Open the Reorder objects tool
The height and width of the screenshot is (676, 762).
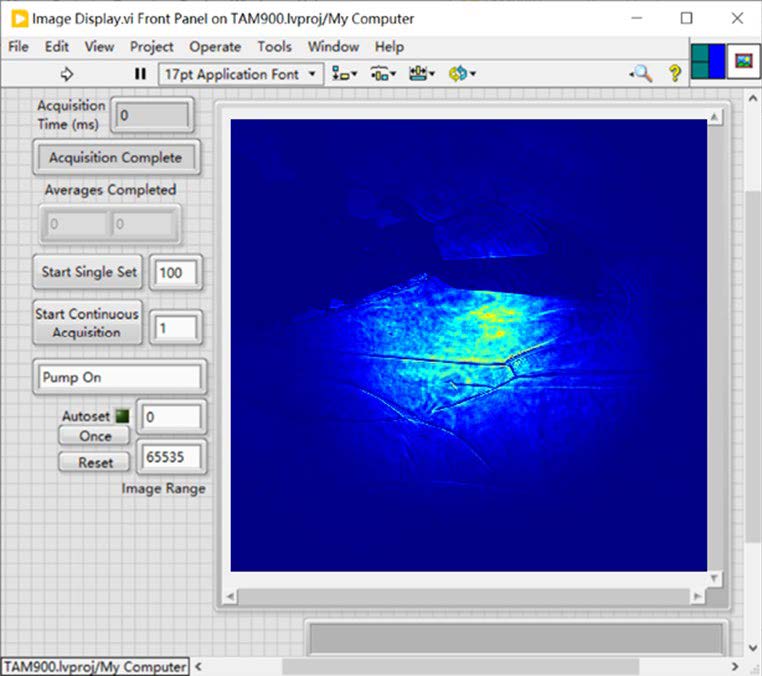462,74
